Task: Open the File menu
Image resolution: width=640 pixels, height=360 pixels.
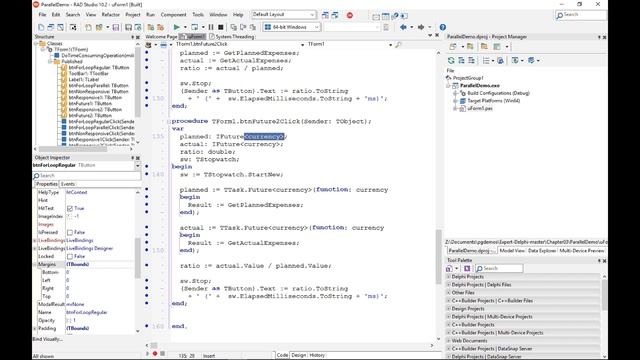Action: 42,15
